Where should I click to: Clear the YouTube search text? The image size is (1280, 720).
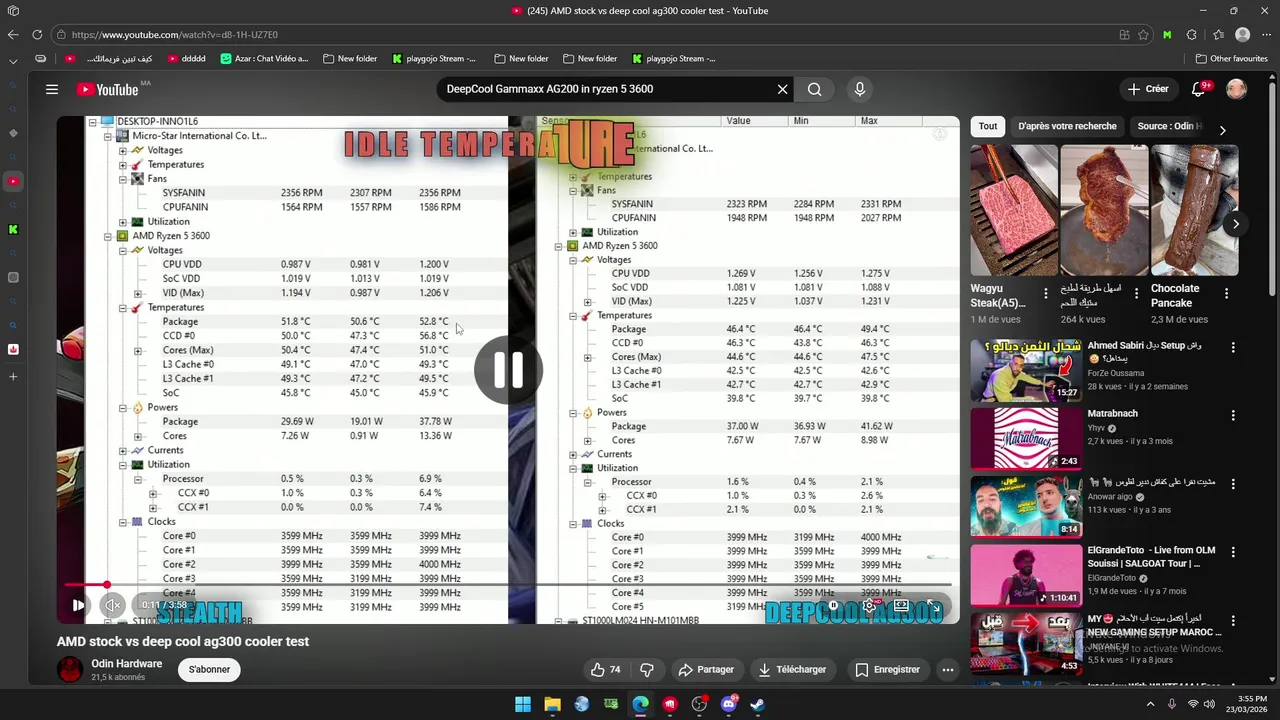coord(782,89)
